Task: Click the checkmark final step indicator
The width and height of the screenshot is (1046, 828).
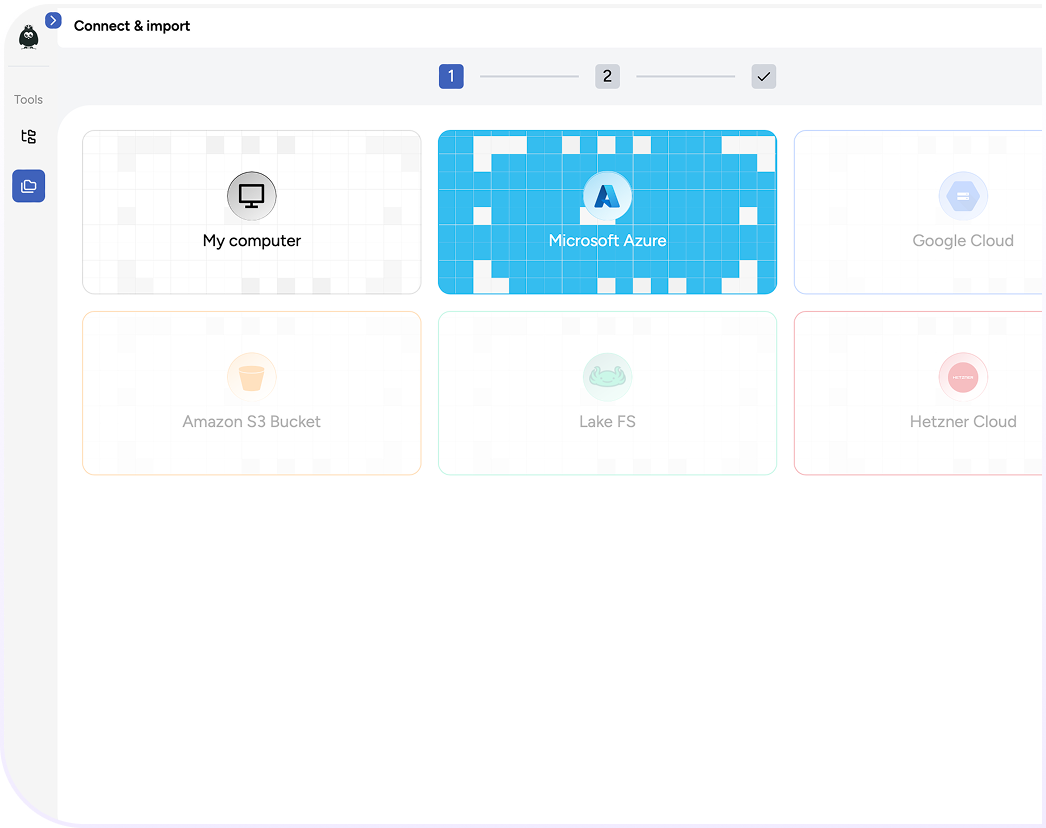Action: (764, 76)
